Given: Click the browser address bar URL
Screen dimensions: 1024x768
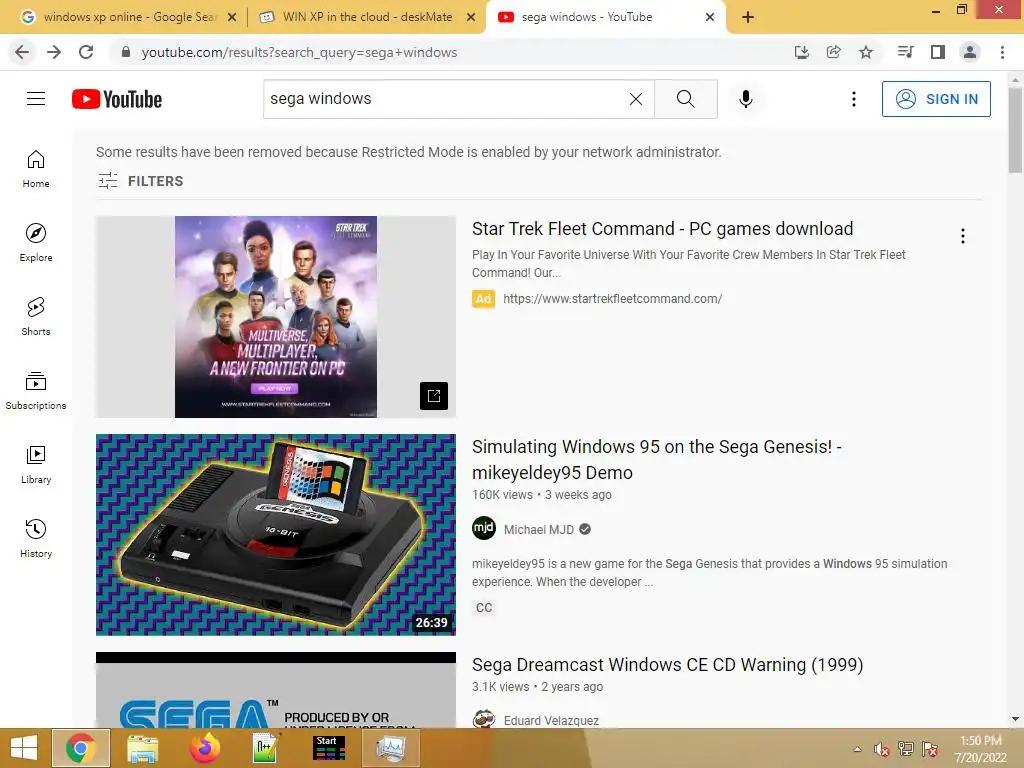Looking at the screenshot, I should pyautogui.click(x=299, y=52).
